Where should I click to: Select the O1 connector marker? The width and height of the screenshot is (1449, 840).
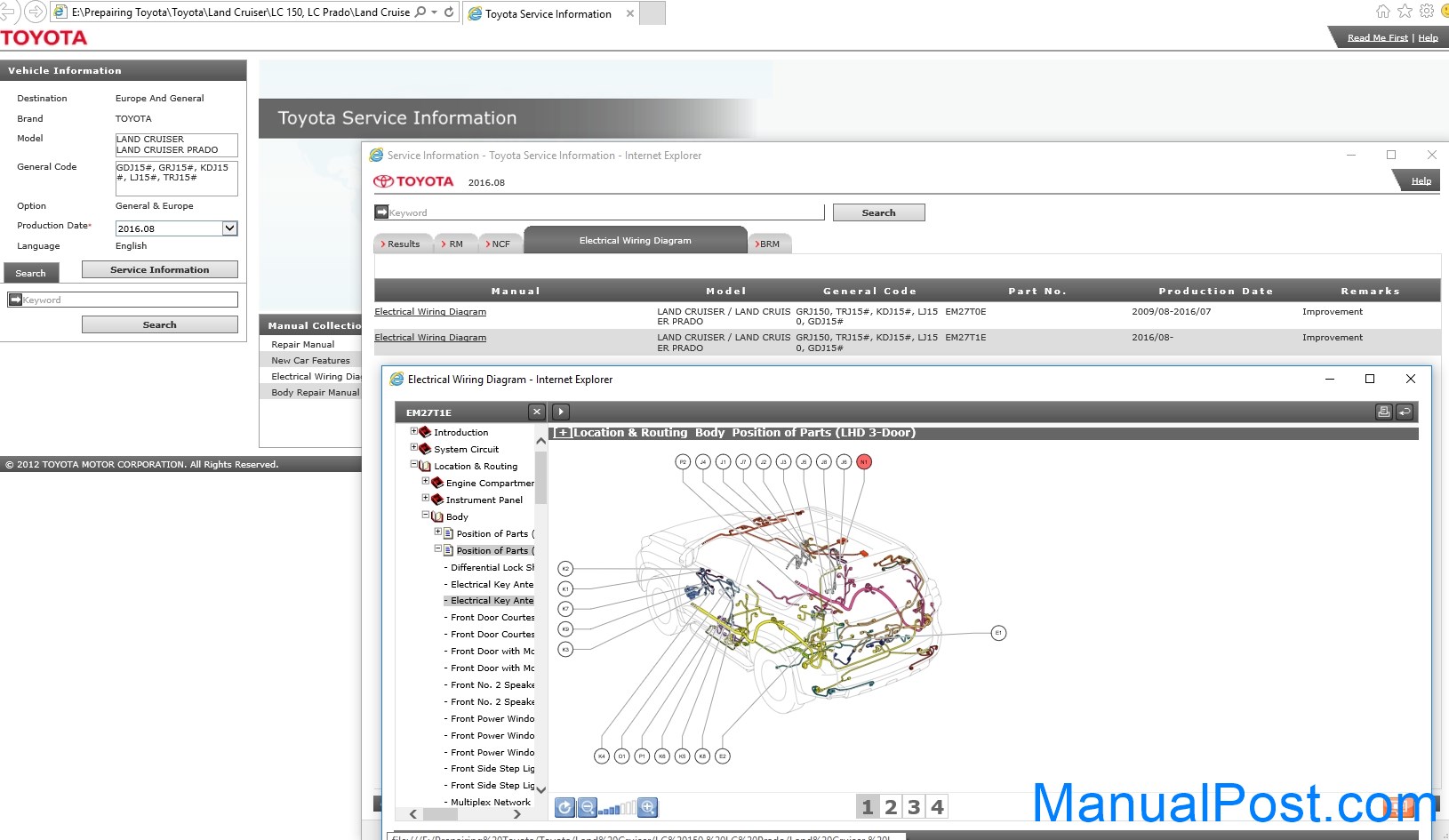click(621, 756)
